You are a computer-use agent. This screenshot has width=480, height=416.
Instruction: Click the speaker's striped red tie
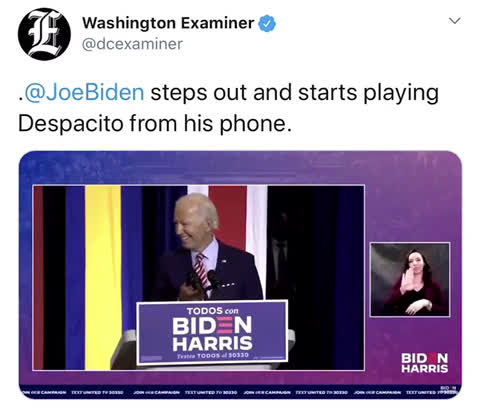[201, 270]
